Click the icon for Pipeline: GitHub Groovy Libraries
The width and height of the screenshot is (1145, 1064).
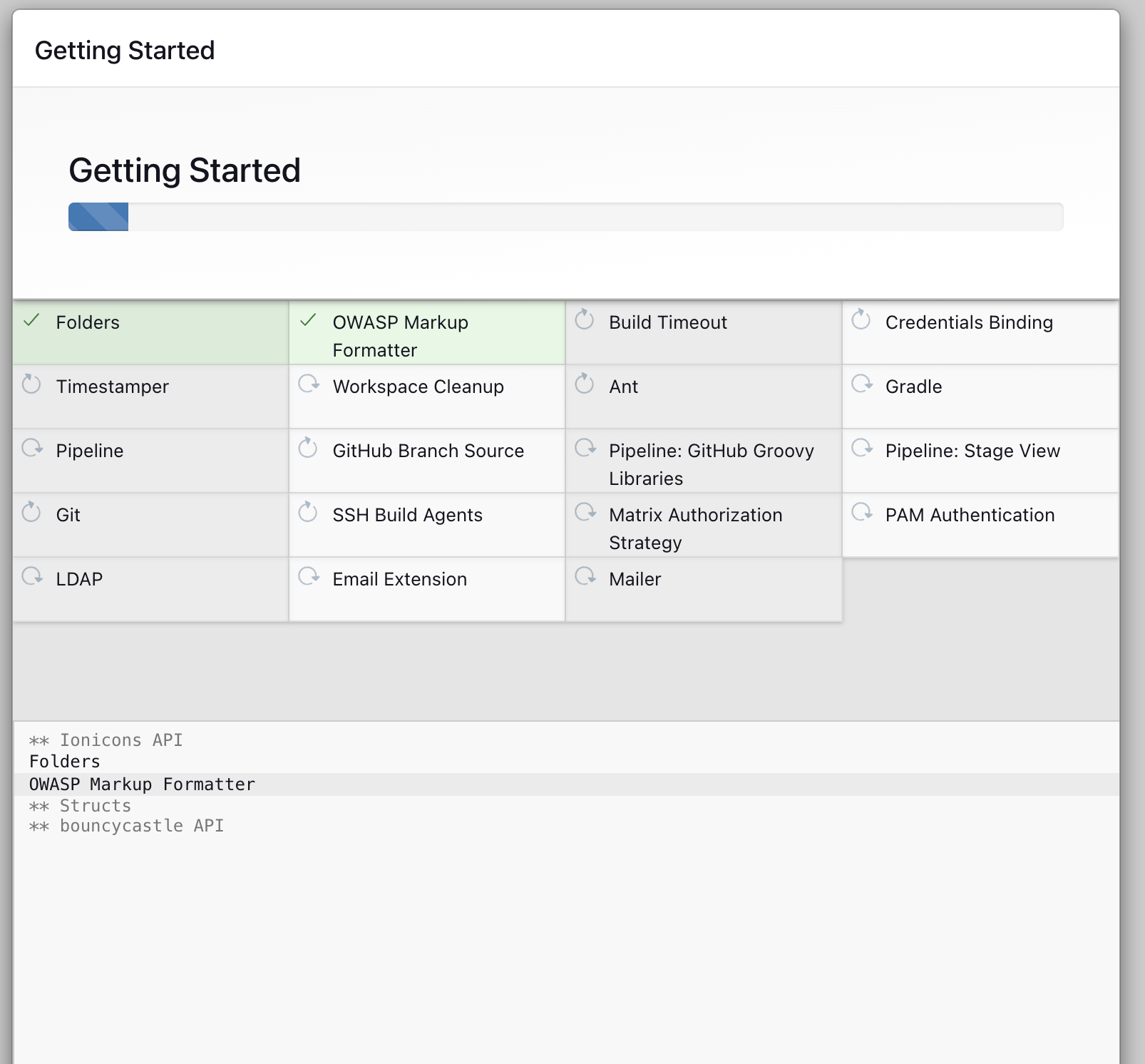point(585,449)
